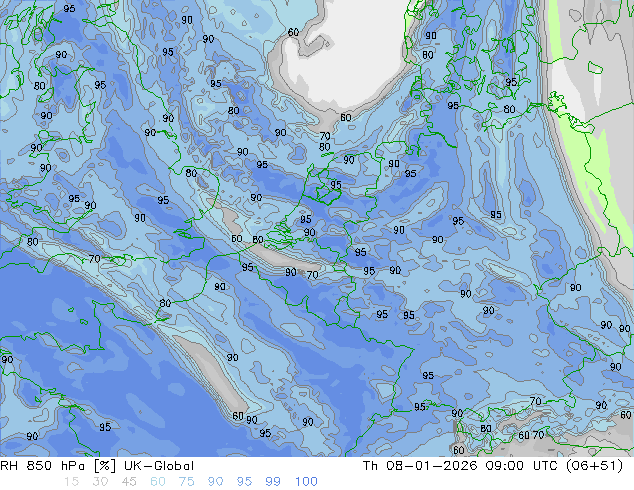Click the legend value '45'

coord(129,482)
